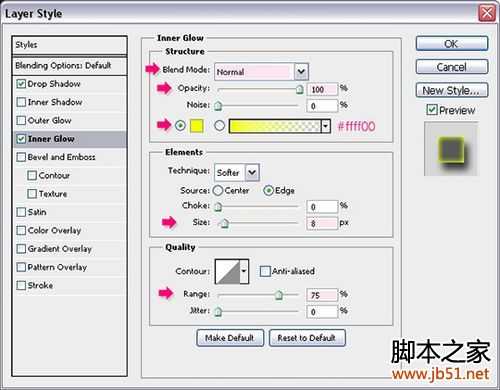Click the Choke value field
Screen dimensions: 500x390
(x=322, y=207)
